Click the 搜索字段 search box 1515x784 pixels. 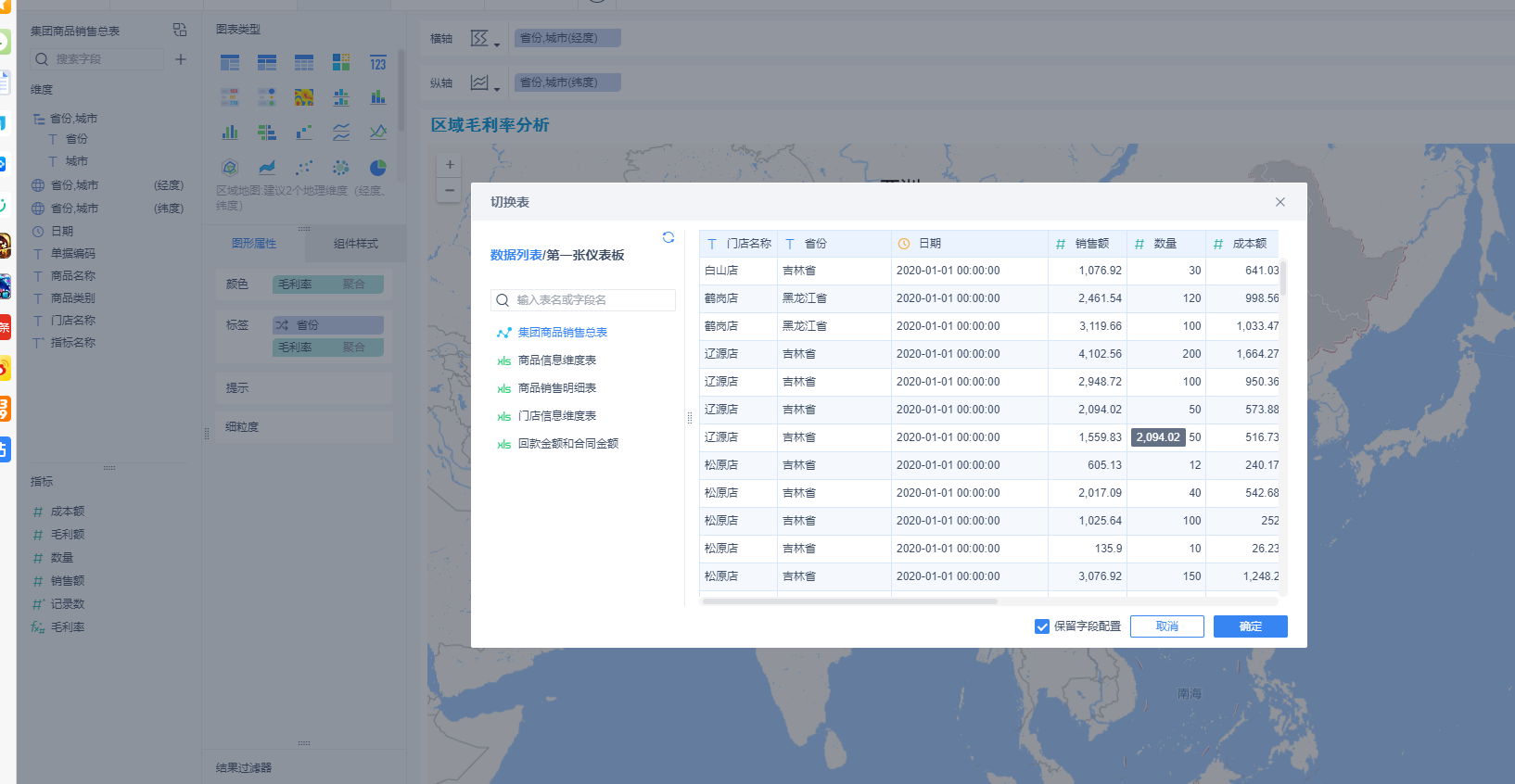96,59
